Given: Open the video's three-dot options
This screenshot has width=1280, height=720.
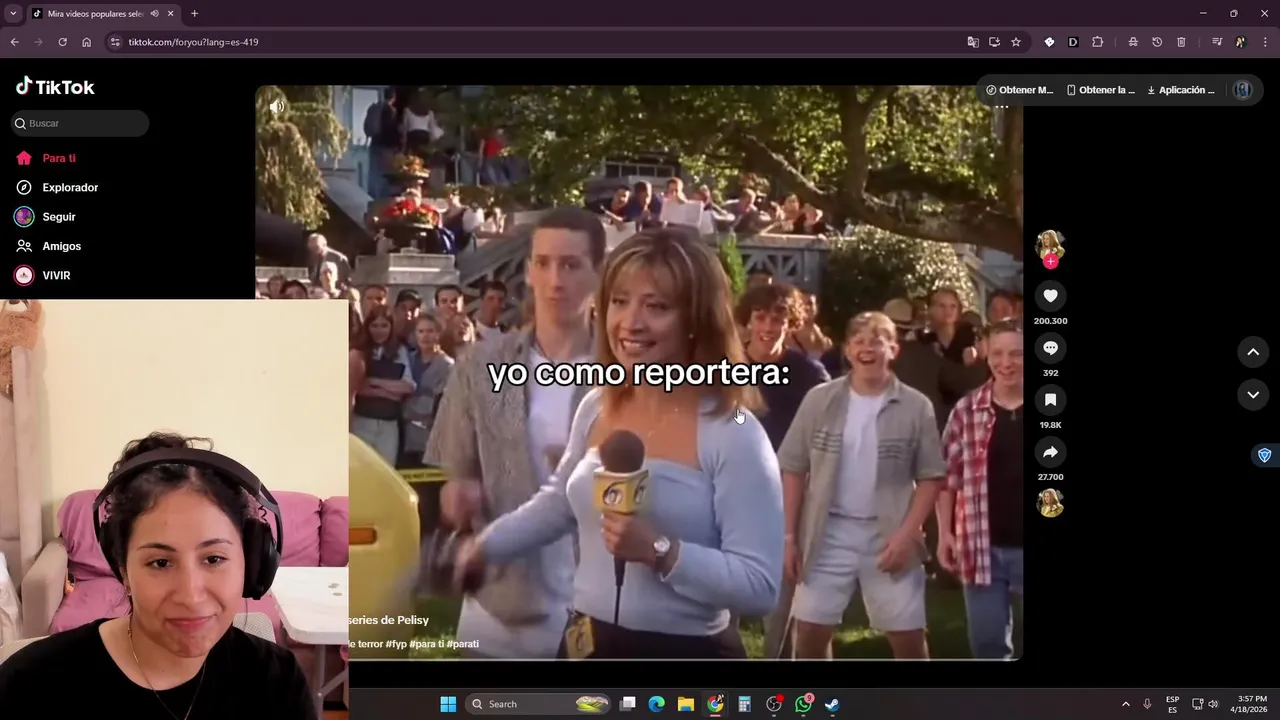Looking at the screenshot, I should [1001, 107].
